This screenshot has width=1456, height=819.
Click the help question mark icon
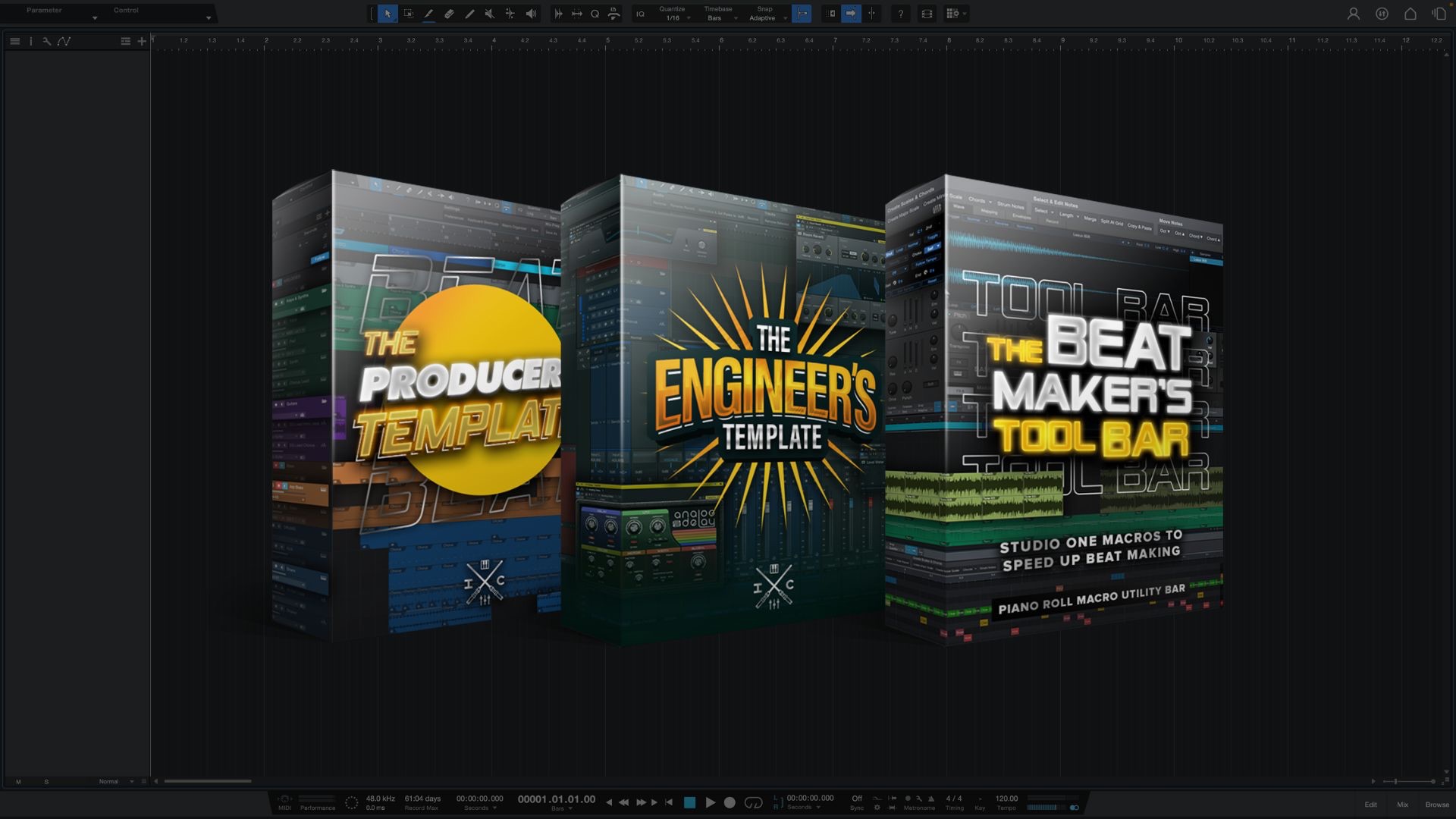coord(900,14)
